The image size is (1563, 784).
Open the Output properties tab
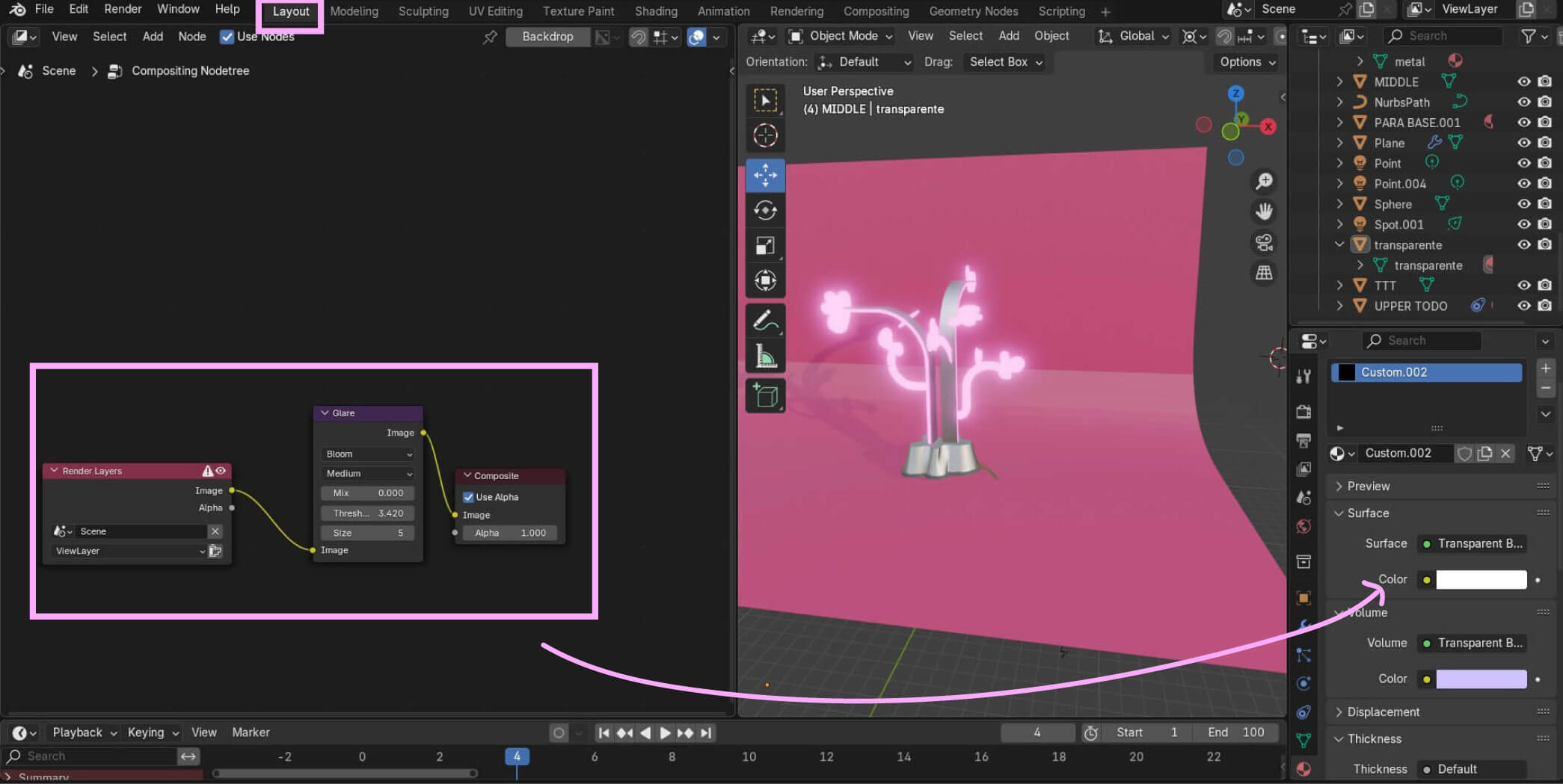[1303, 440]
